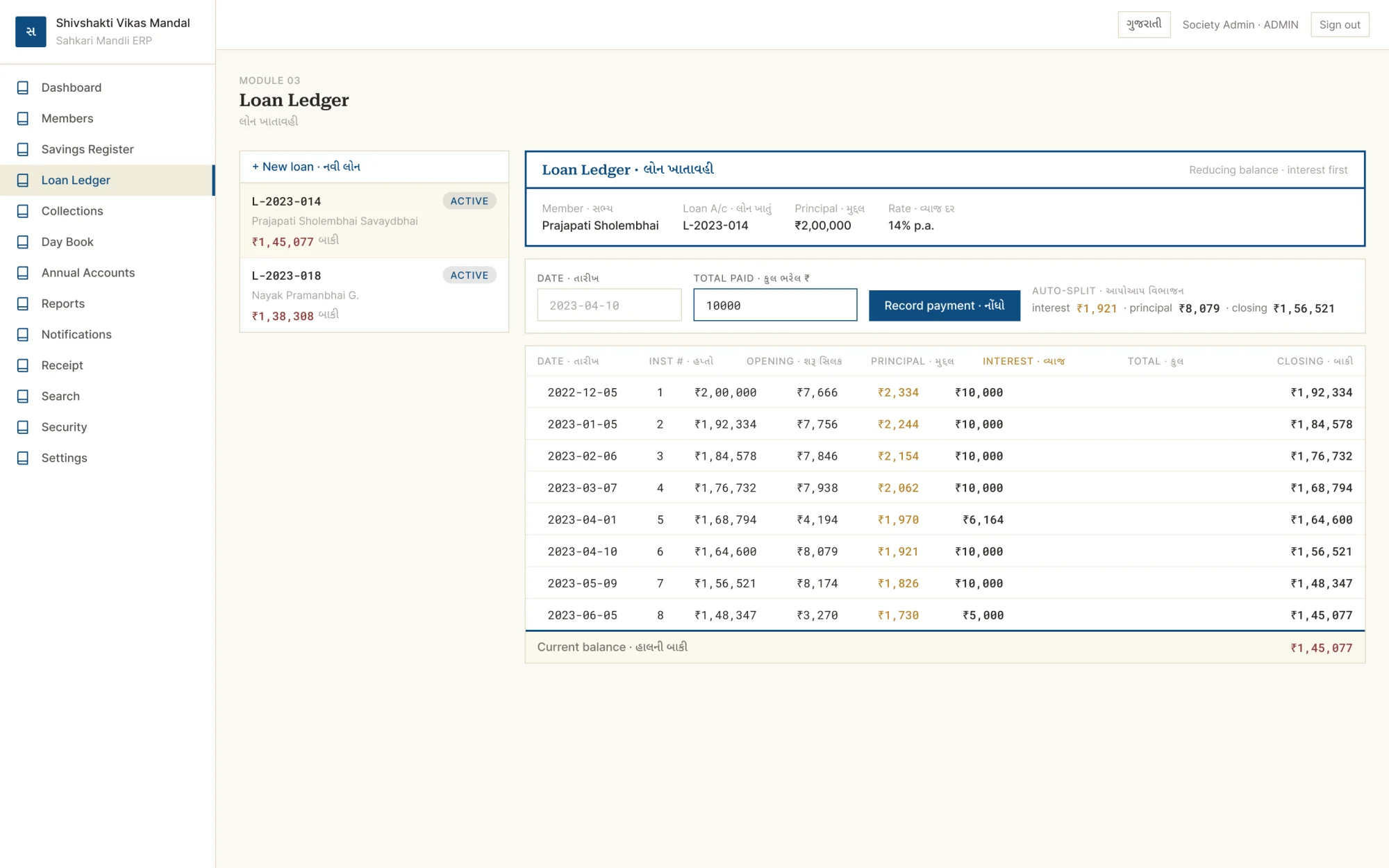1389x868 pixels.
Task: Click the Closing column header
Action: [1315, 361]
